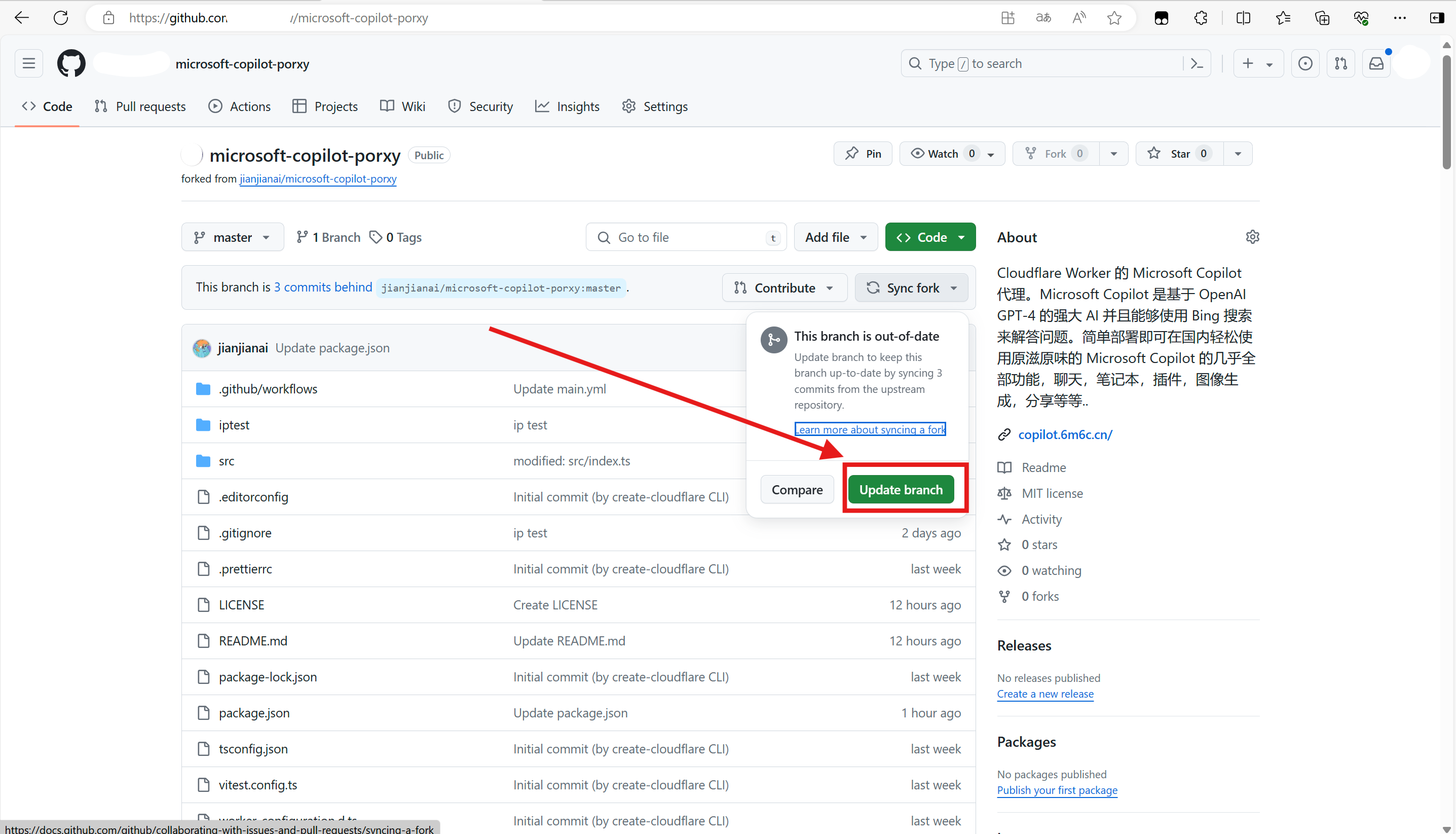This screenshot has height=834, width=1456.
Task: Star this repository
Action: [1179, 154]
